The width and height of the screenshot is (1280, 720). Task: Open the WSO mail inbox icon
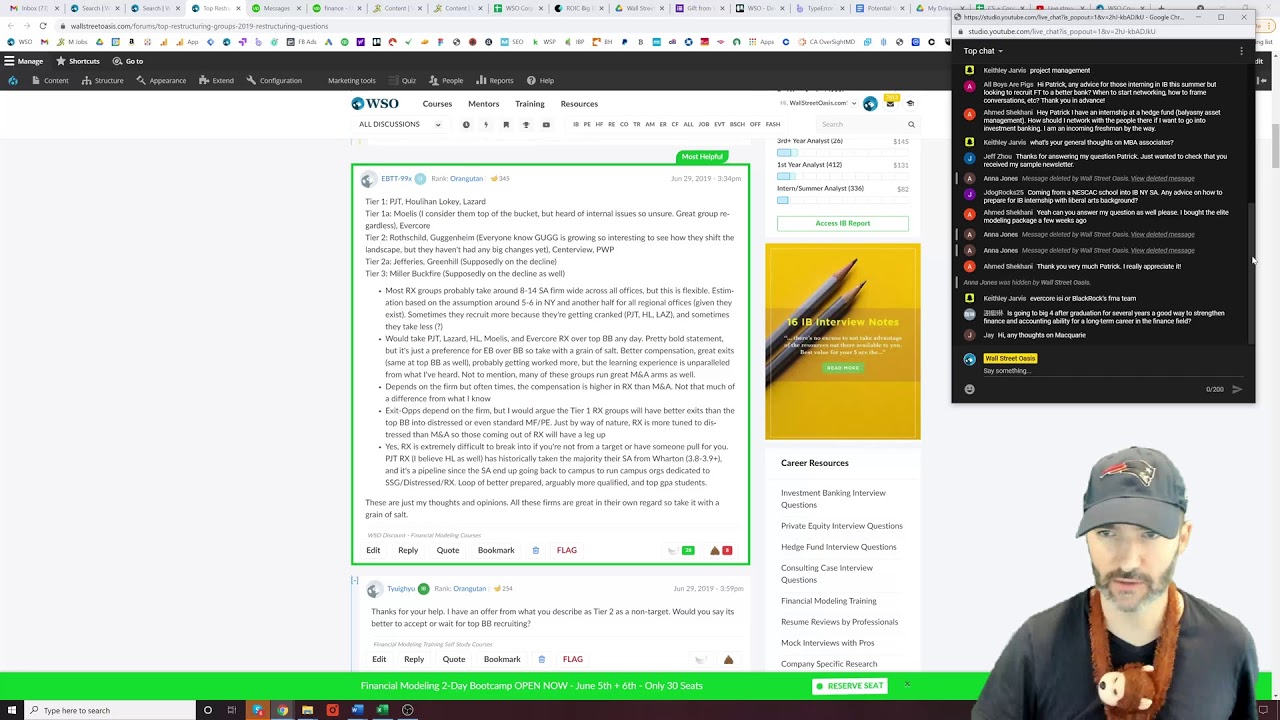(x=890, y=103)
